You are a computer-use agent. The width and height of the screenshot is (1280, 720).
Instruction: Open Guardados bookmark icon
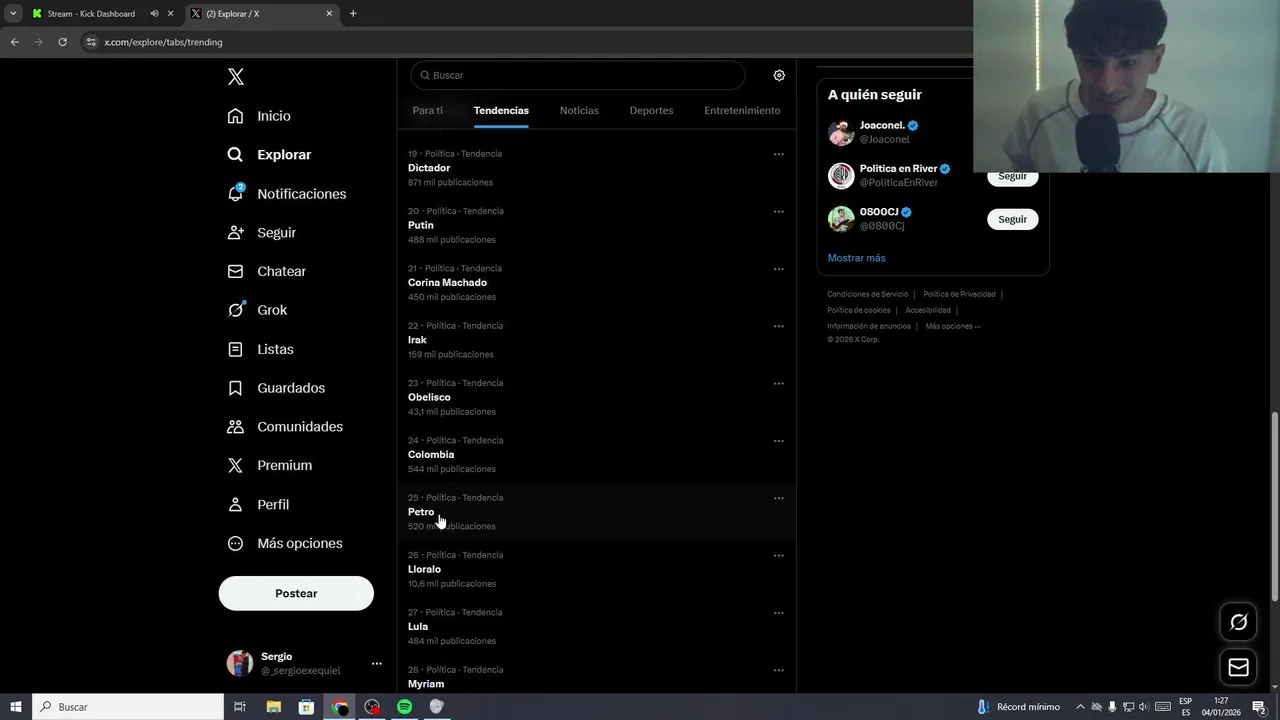tap(235, 388)
